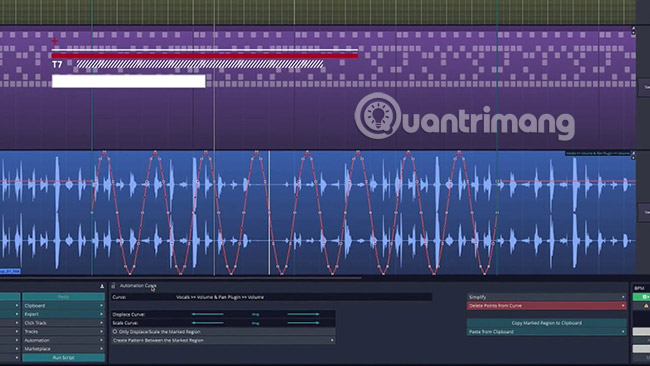The image size is (650, 366).
Task: Open the Click Track submenu
Action: [63, 323]
